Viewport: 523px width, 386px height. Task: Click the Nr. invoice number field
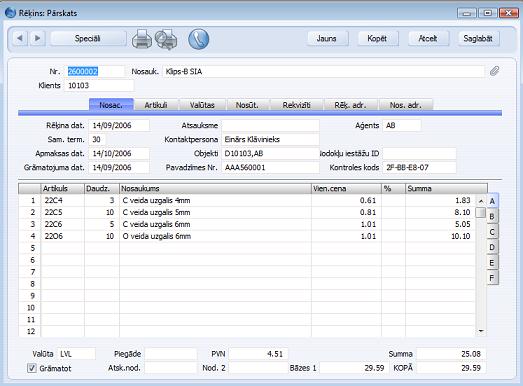pyautogui.click(x=95, y=71)
